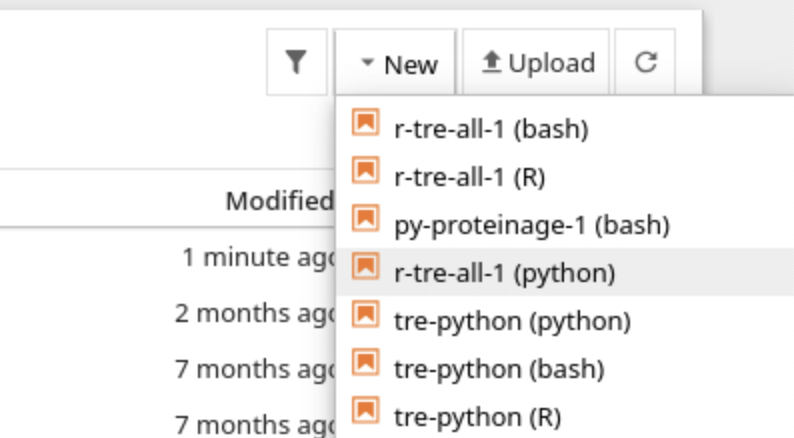
Task: Click the orange icon beside tre-python (bash)
Action: (366, 364)
